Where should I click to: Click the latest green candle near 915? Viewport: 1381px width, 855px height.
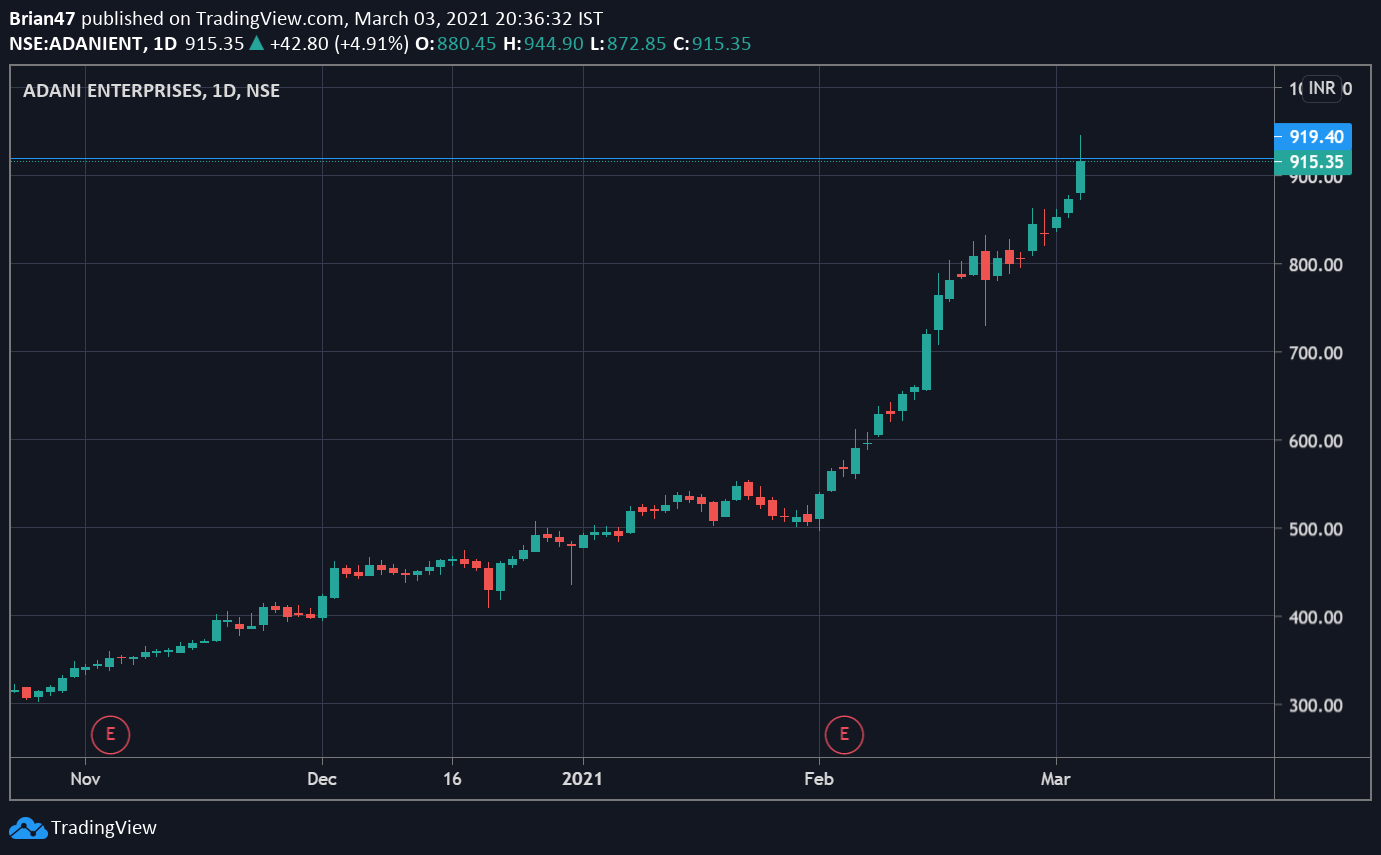coord(1080,177)
